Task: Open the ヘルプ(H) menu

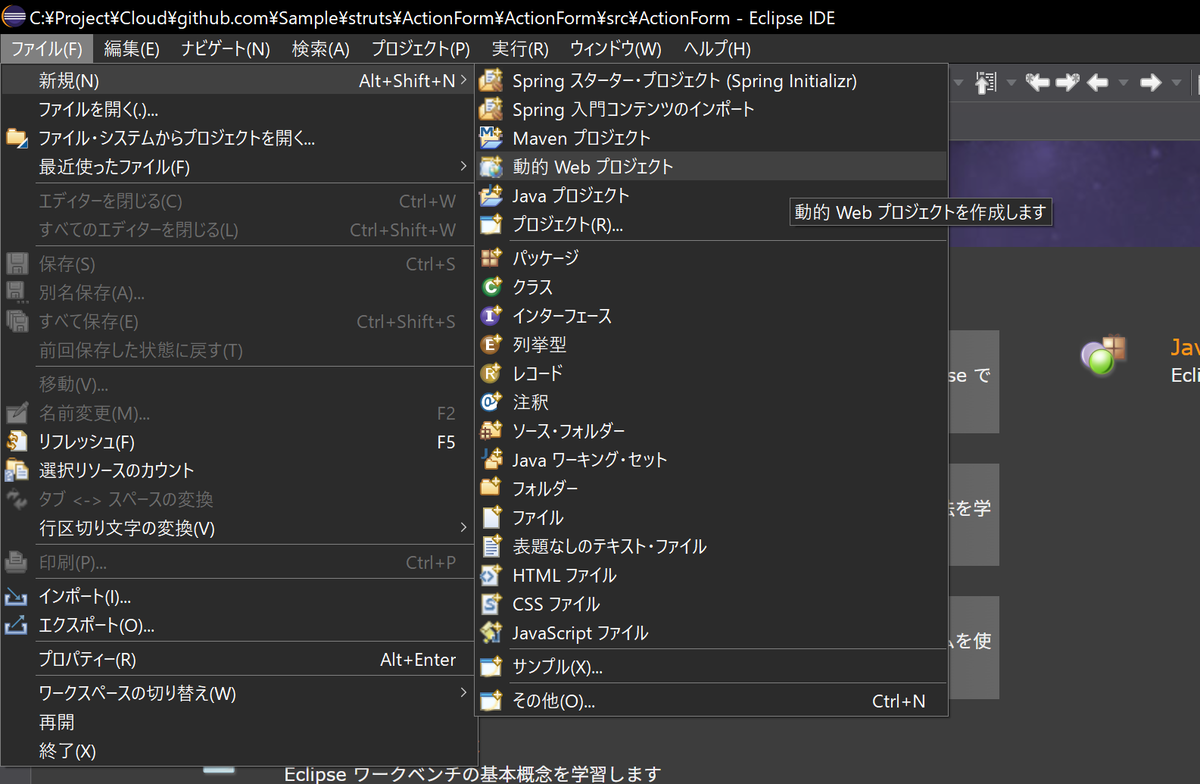Action: coord(717,48)
